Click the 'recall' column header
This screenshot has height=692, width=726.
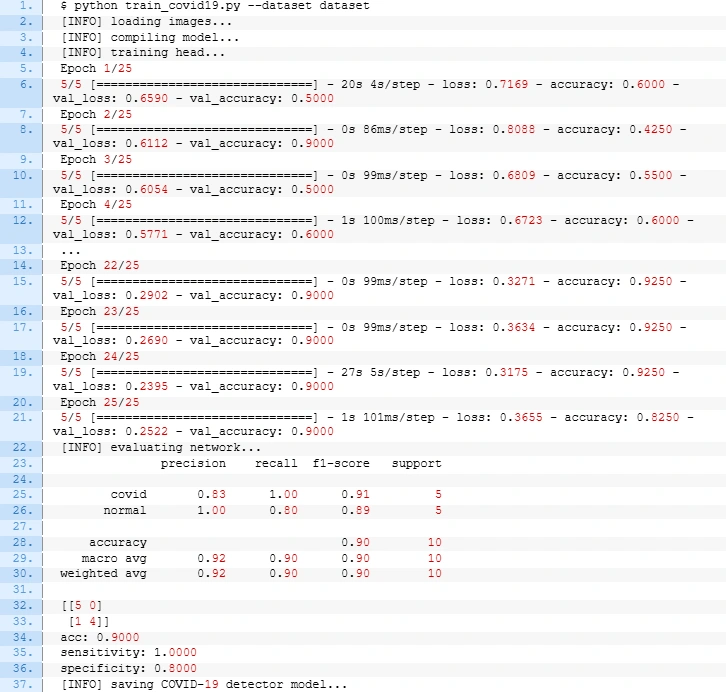(x=276, y=464)
